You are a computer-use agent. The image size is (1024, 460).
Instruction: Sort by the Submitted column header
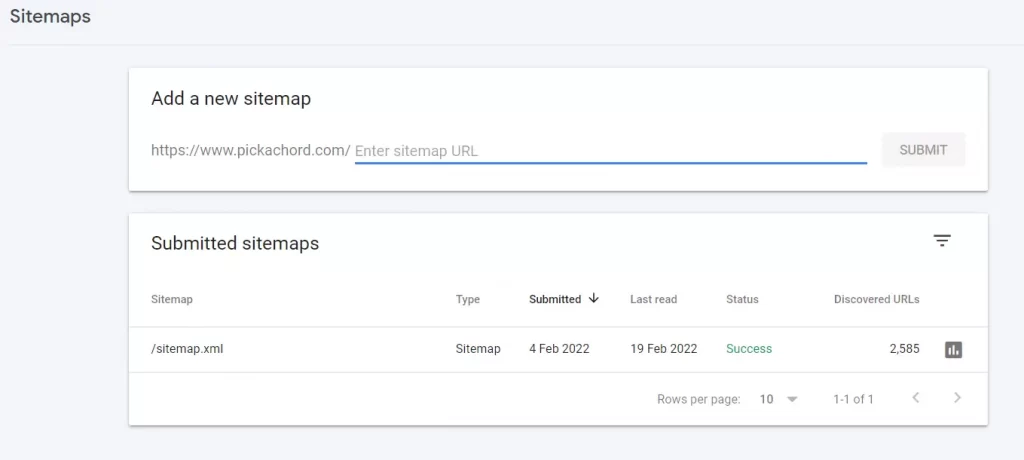[x=555, y=299]
